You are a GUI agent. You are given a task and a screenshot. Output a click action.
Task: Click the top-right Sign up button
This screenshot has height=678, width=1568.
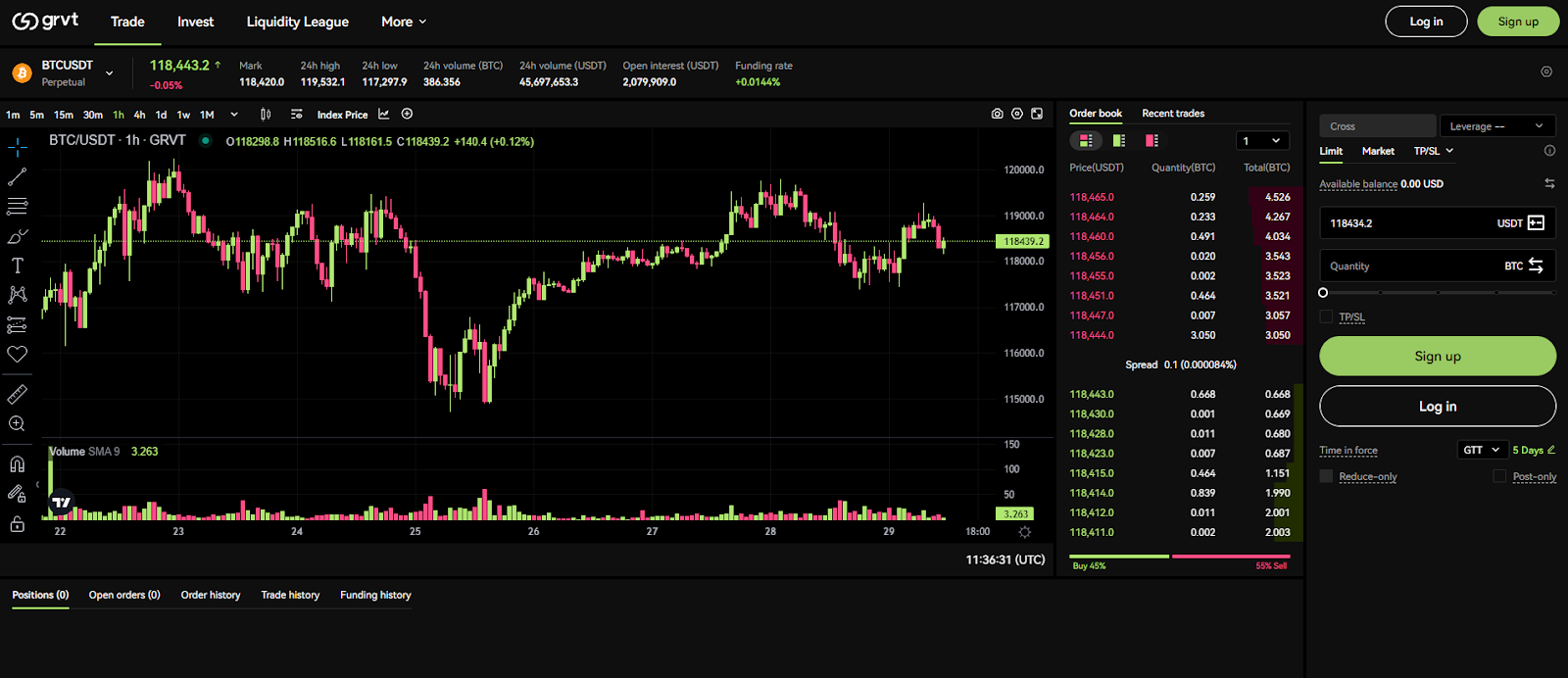point(1518,22)
